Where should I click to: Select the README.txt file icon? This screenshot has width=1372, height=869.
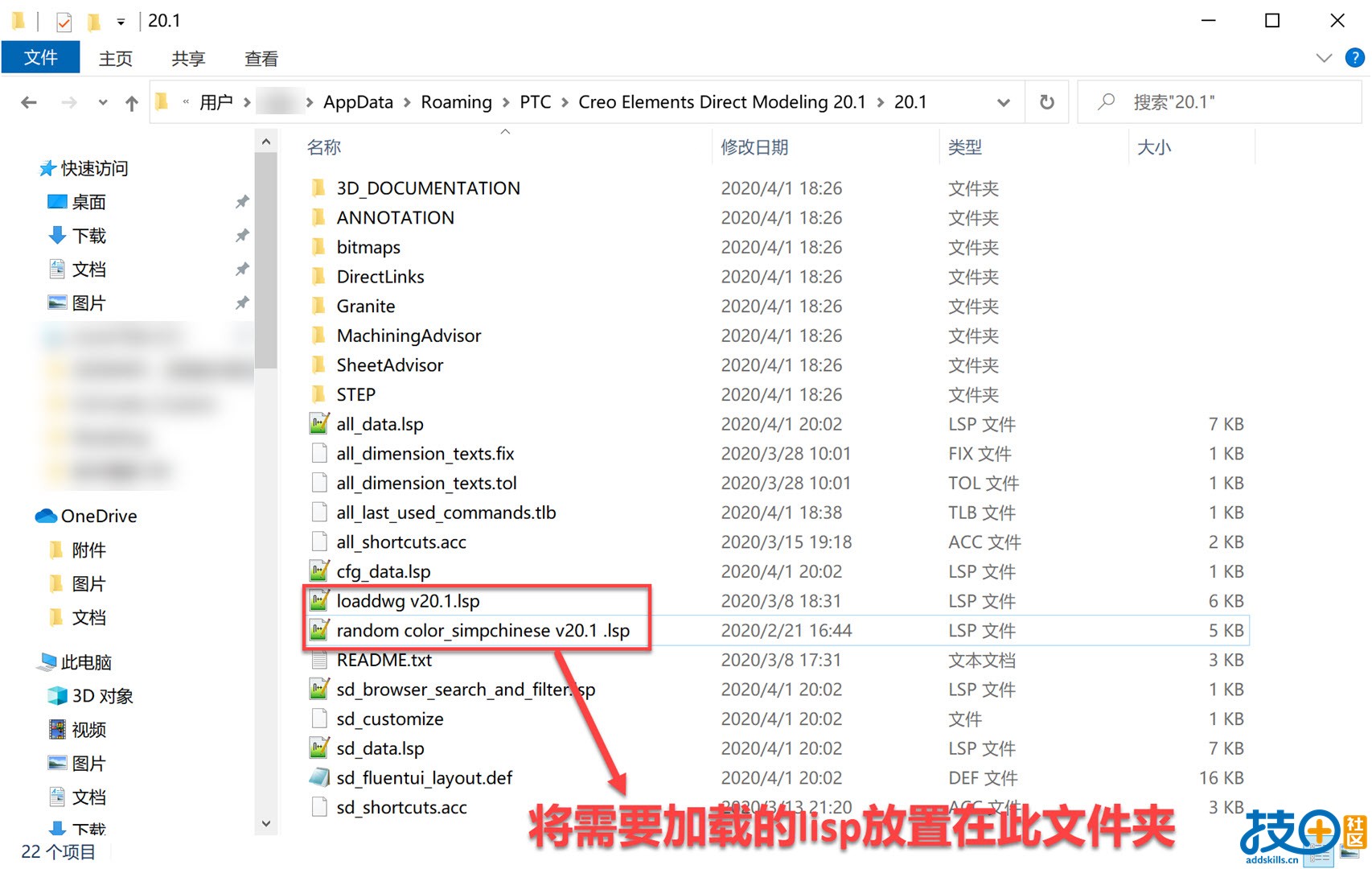[319, 660]
